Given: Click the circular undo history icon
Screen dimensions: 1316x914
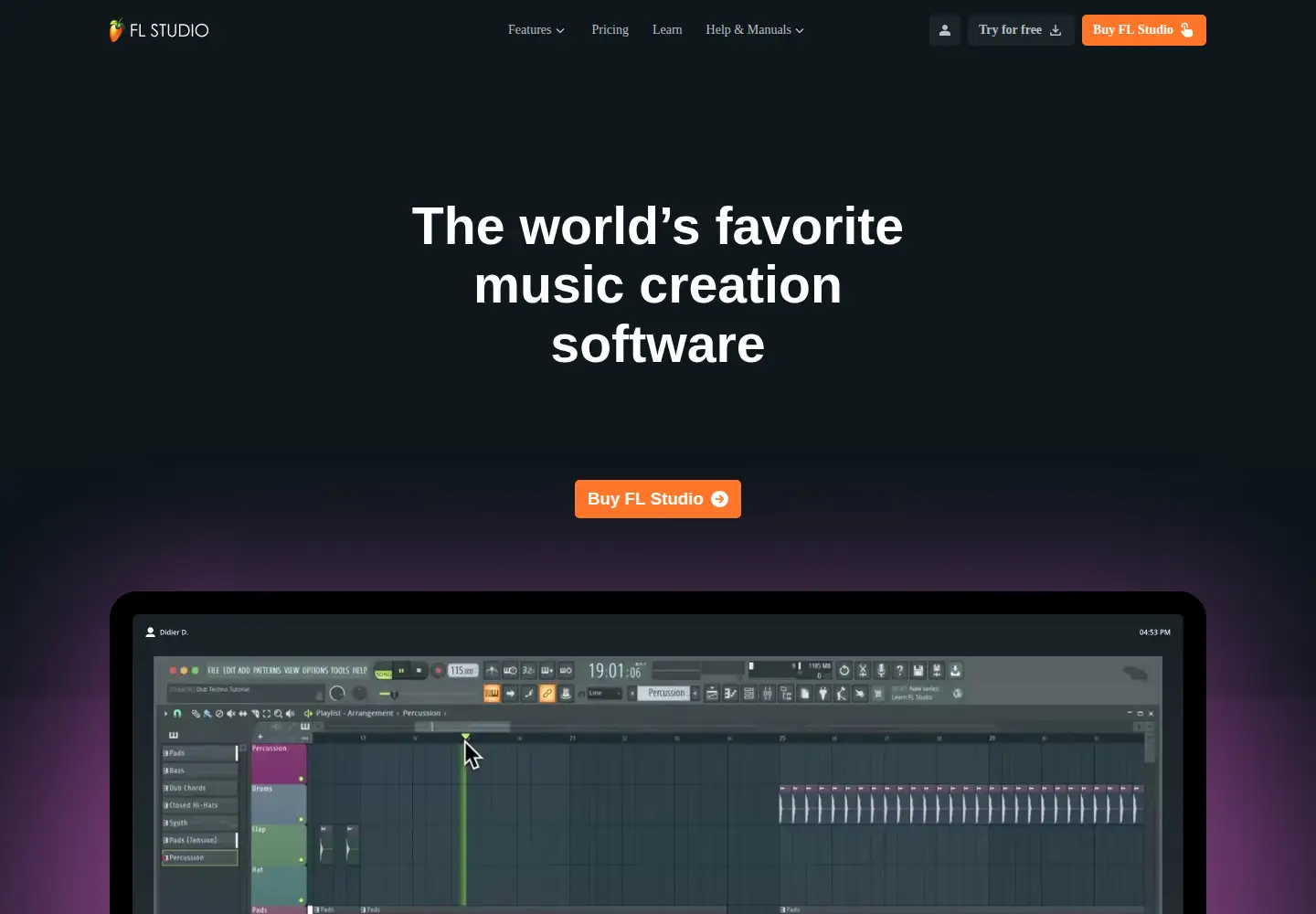Looking at the screenshot, I should 844,670.
